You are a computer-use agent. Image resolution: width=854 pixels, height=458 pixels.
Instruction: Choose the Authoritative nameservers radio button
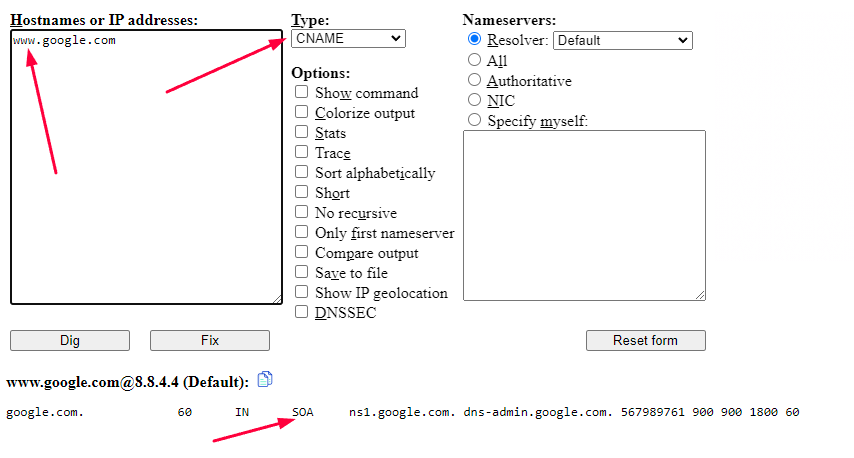pyautogui.click(x=474, y=80)
